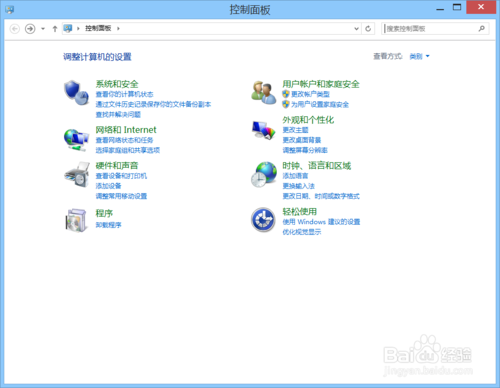Open the 程序 heading link
This screenshot has width=500, height=388.
(x=104, y=213)
